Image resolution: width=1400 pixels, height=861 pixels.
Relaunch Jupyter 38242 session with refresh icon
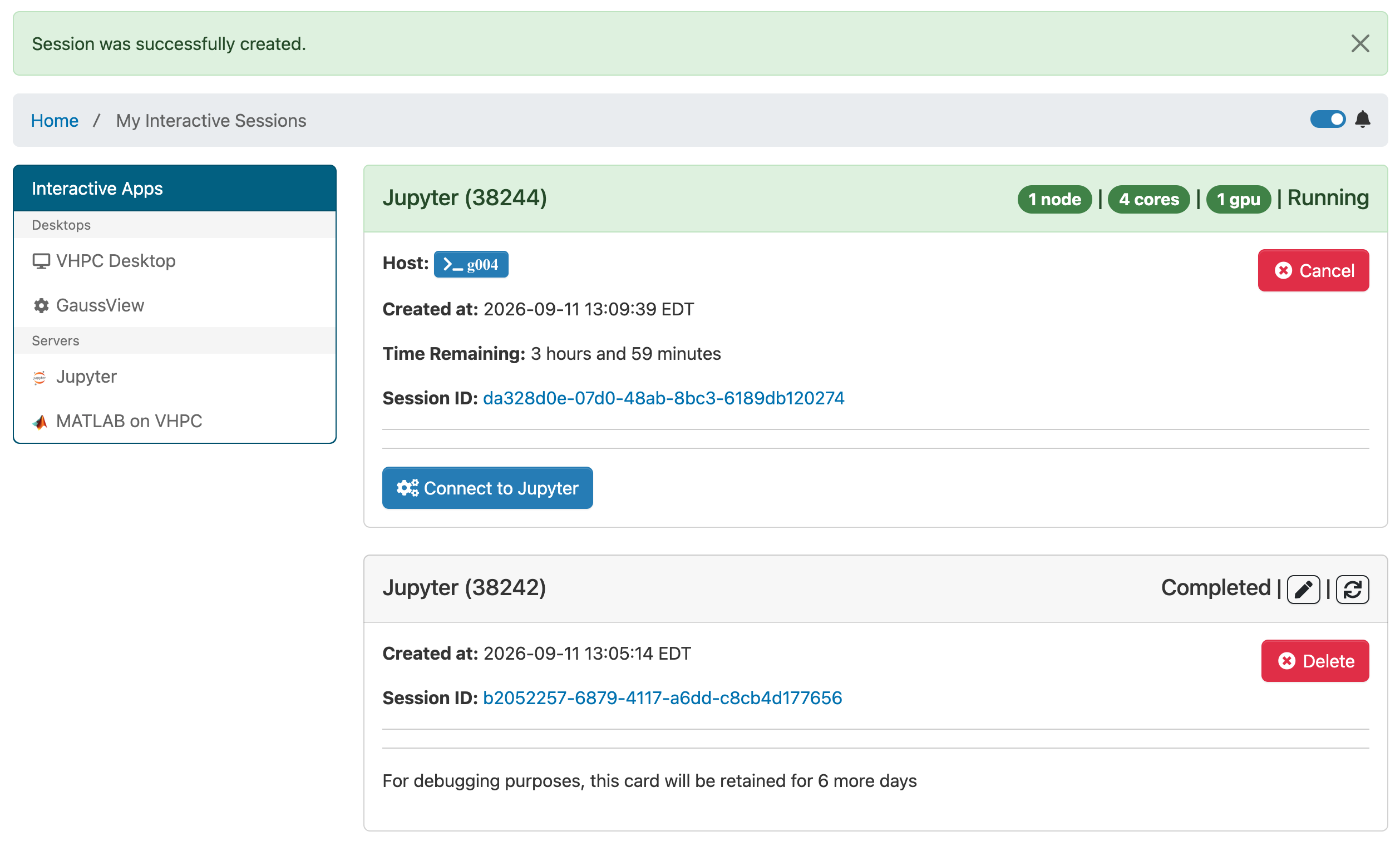[1352, 590]
